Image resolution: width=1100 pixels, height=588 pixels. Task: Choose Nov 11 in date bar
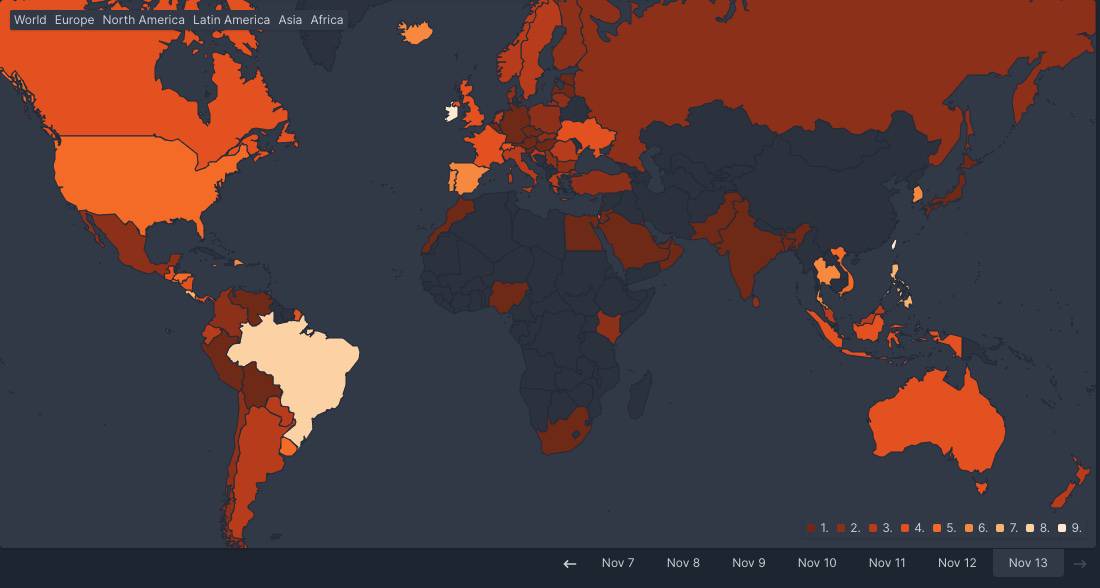click(886, 563)
